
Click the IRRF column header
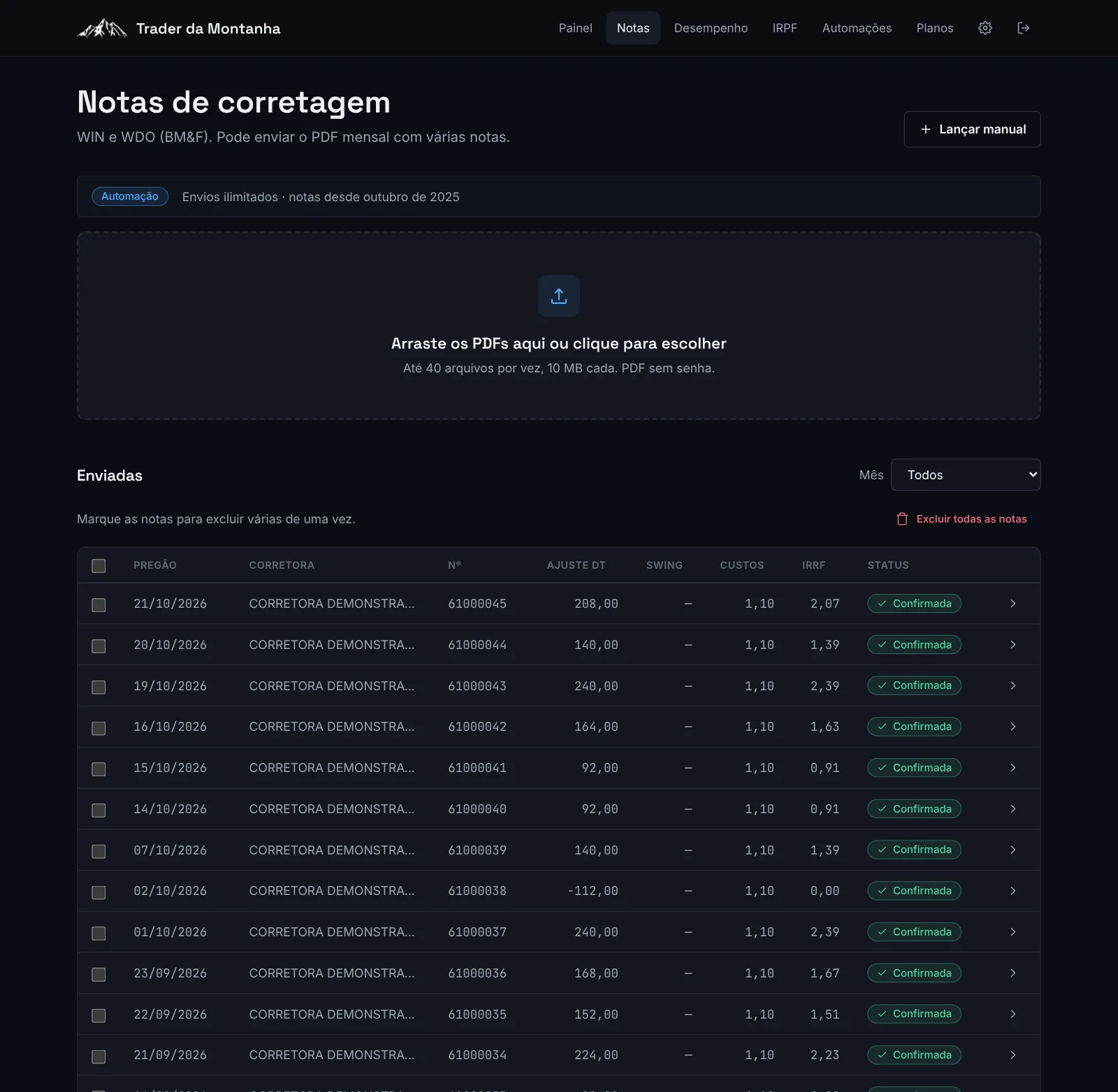coord(813,565)
